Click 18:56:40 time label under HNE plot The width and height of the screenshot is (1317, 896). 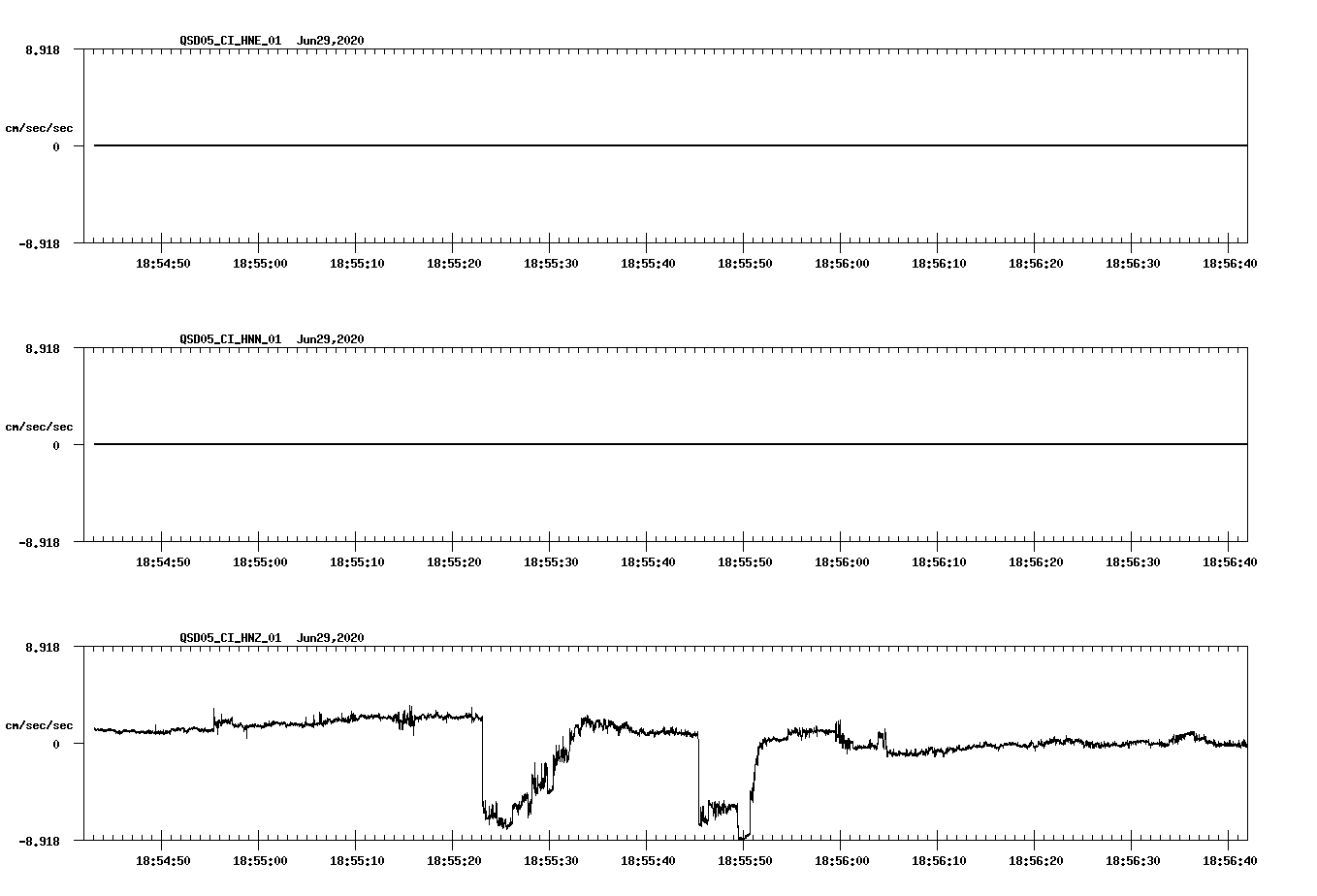coord(1230,264)
